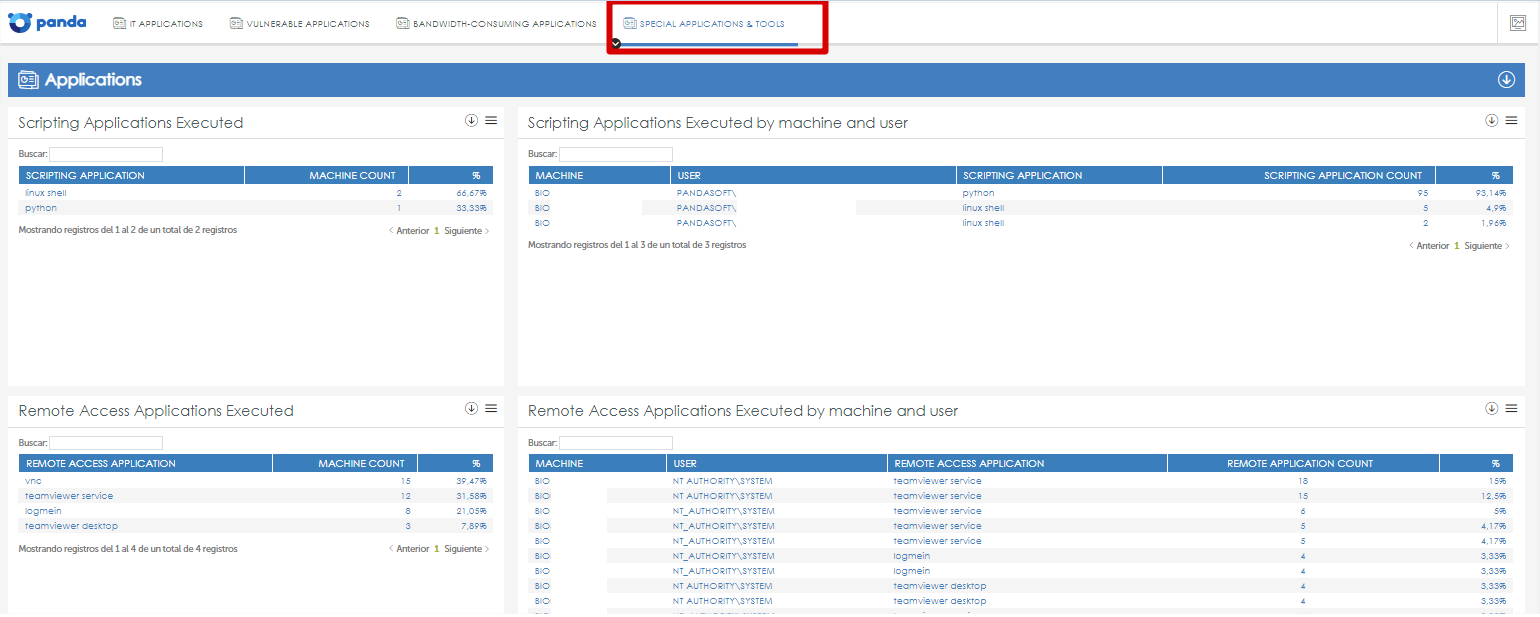Click the download arrow in Applications header bar

click(x=1506, y=80)
